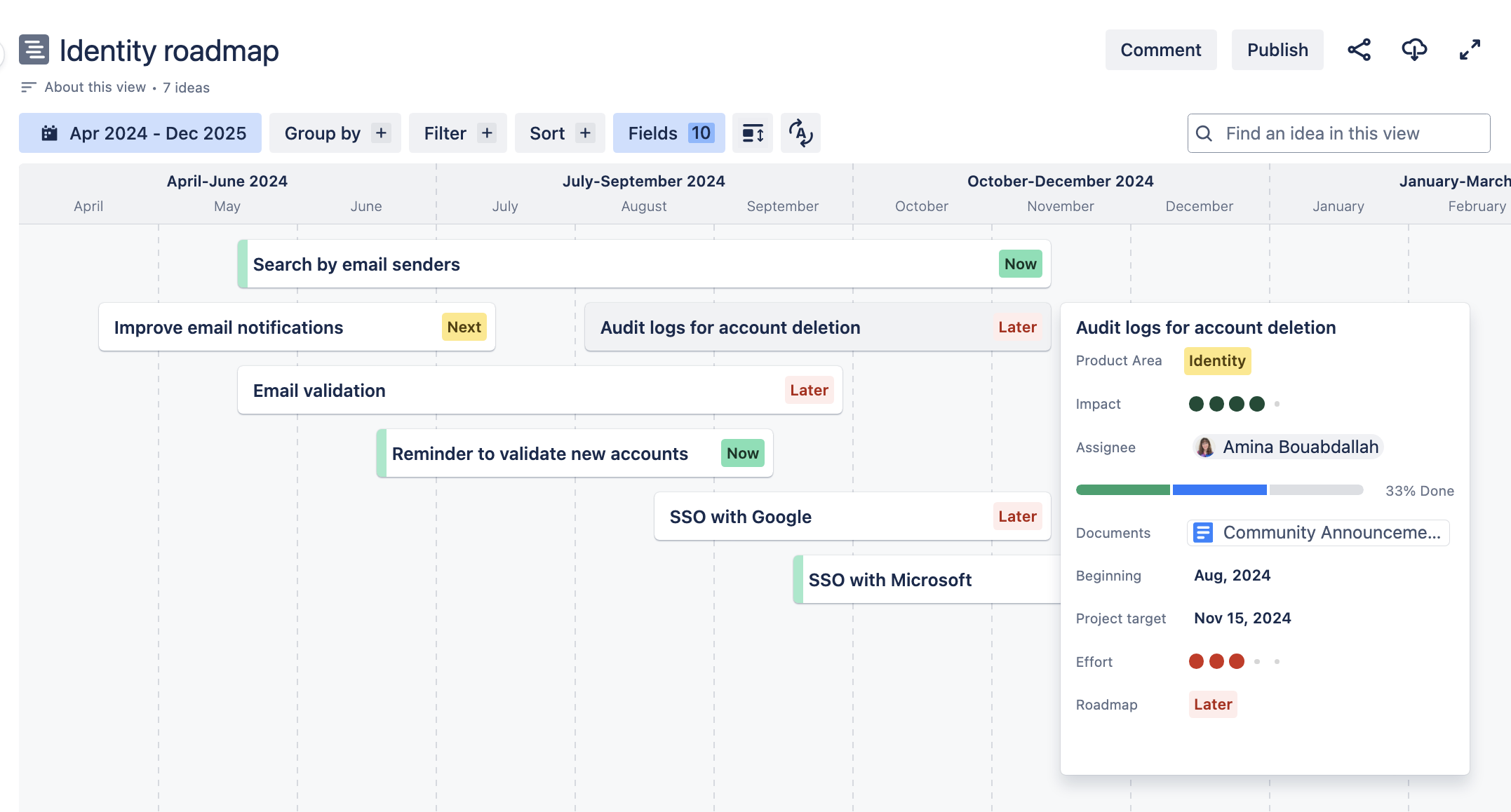Click the Publish button

[1277, 50]
